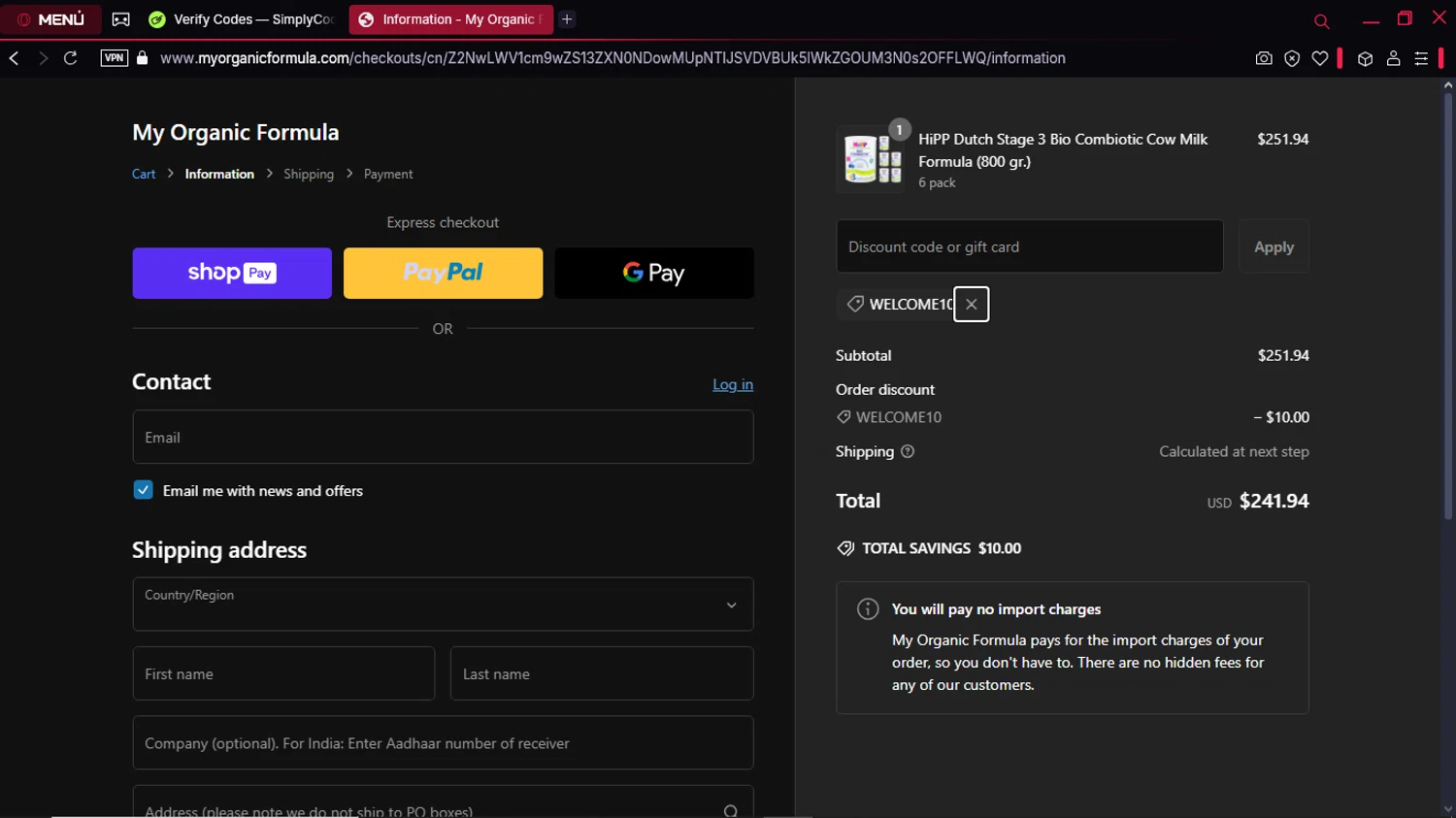Screen dimensions: 1456x818
Task: Pay with the Shop Pay button
Action: (232, 273)
